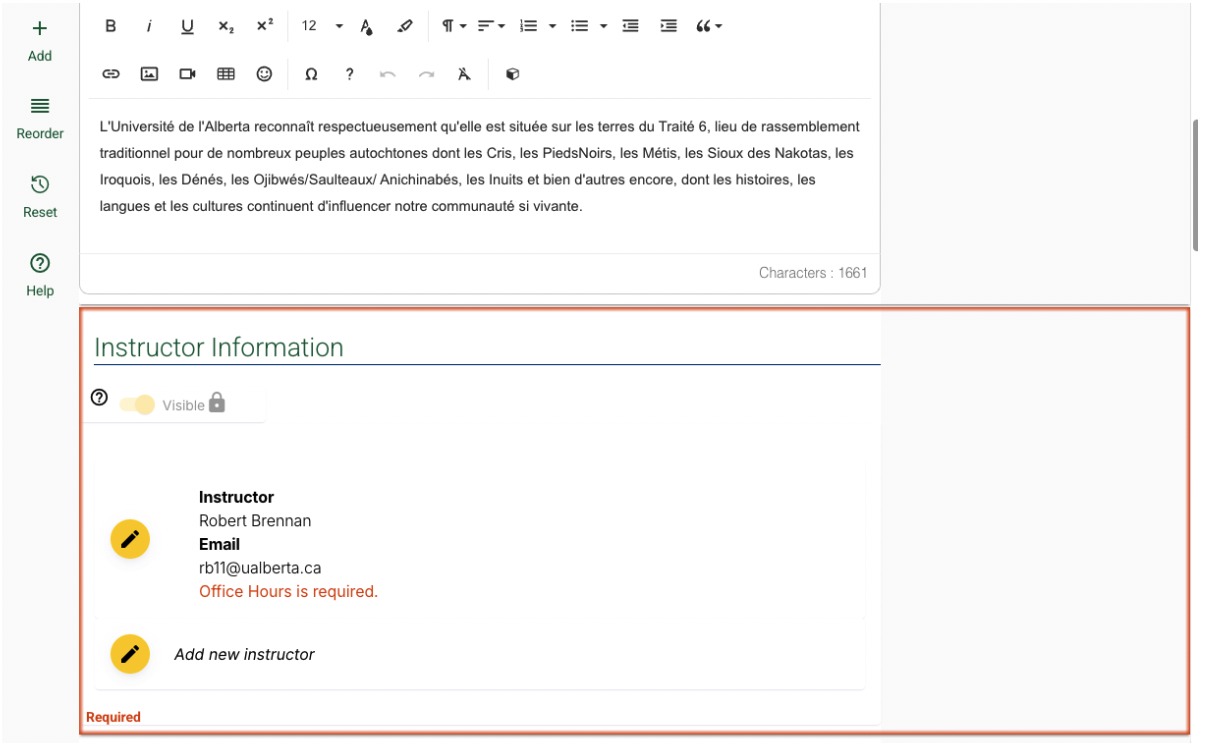
Task: Toggle the Visible switch for Instructor Information
Action: 138,405
